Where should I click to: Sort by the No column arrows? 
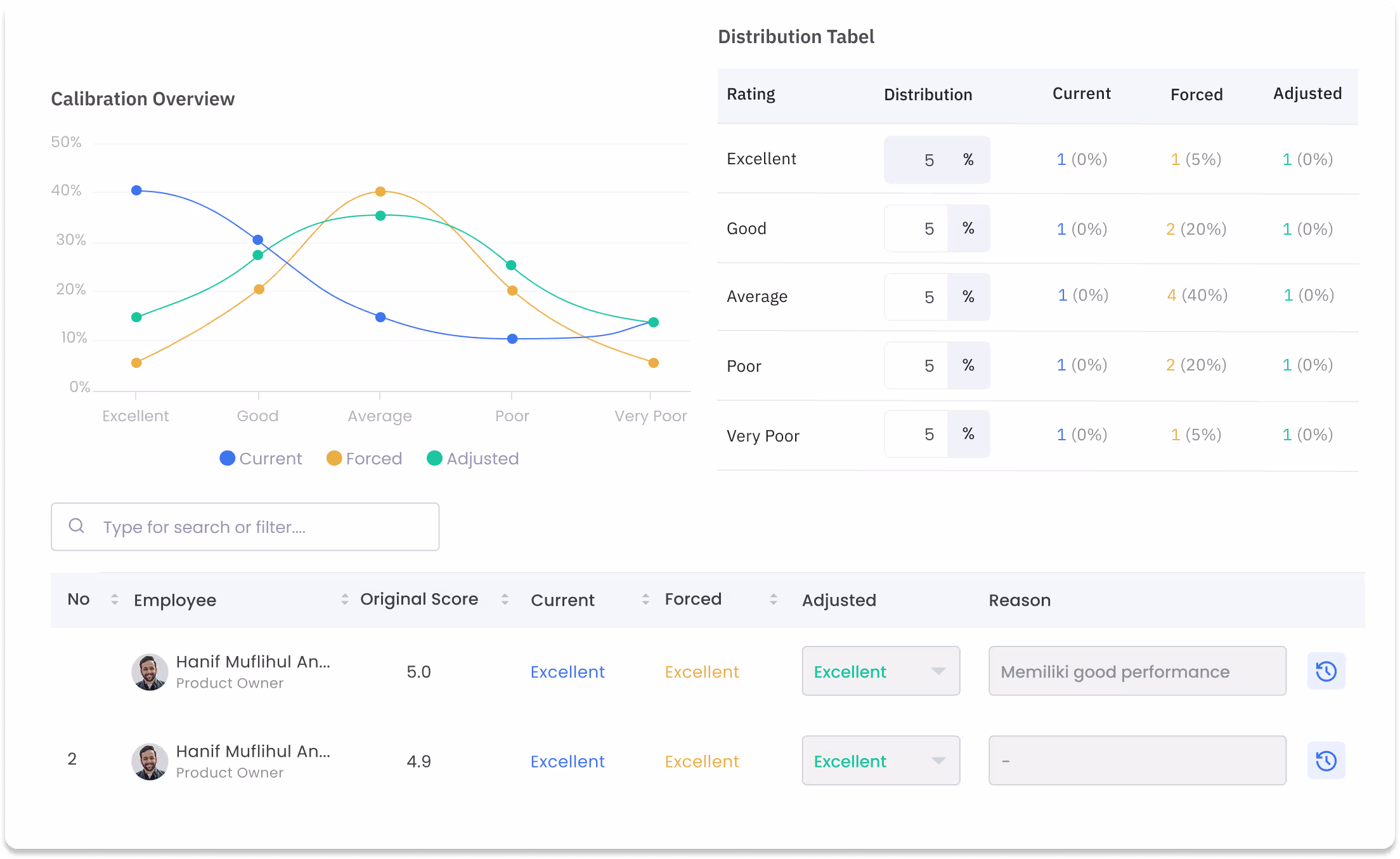(115, 600)
